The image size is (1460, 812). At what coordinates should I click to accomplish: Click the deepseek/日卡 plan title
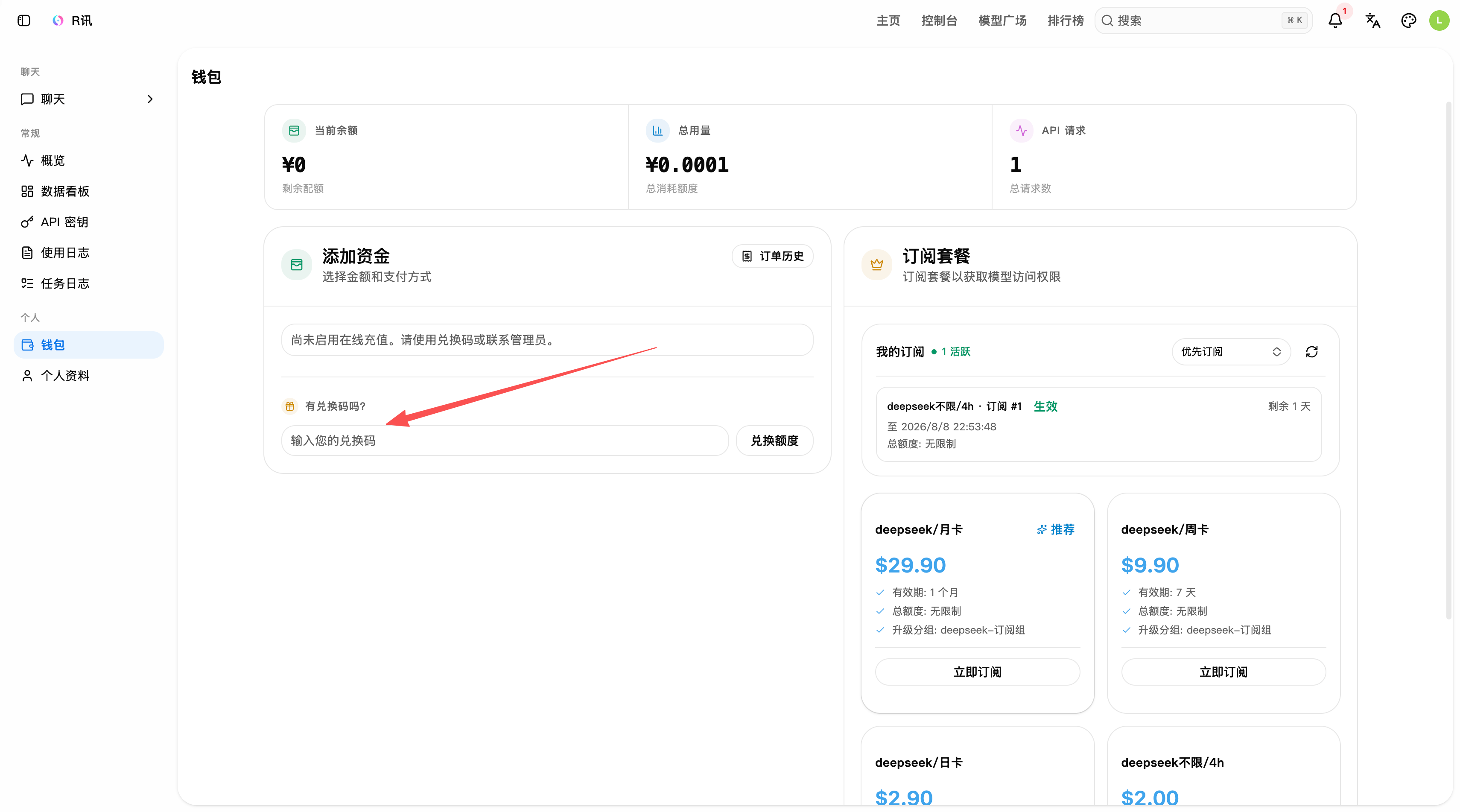(x=918, y=762)
